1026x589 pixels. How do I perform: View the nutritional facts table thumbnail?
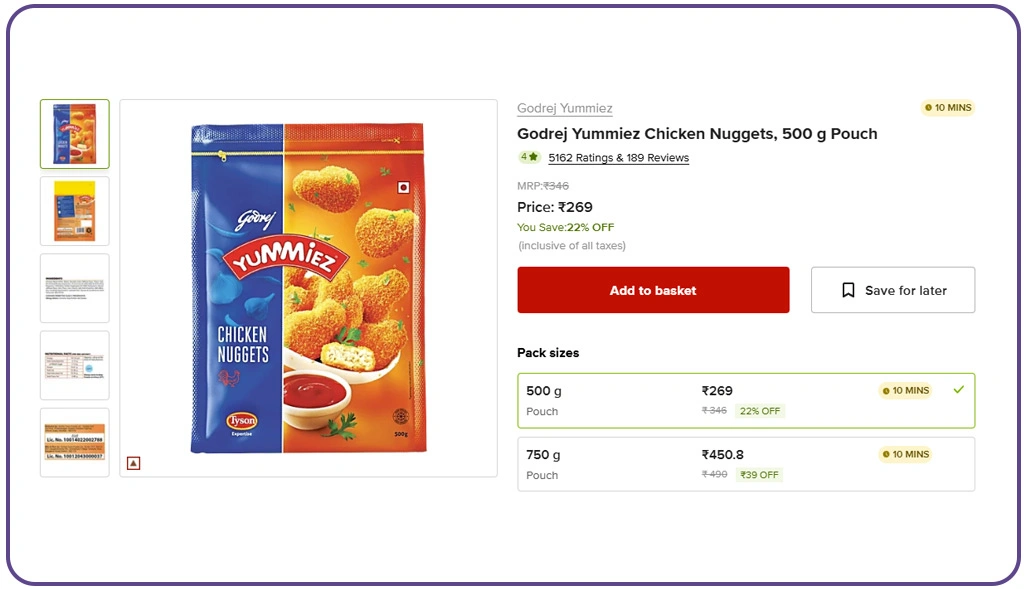click(75, 365)
